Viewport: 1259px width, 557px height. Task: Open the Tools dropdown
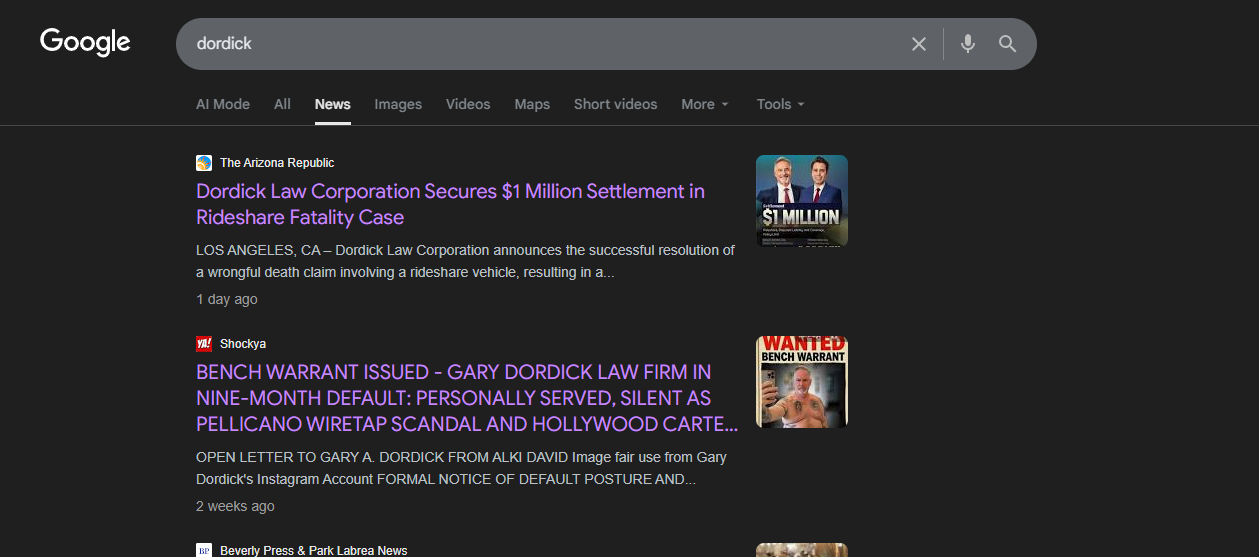point(780,104)
